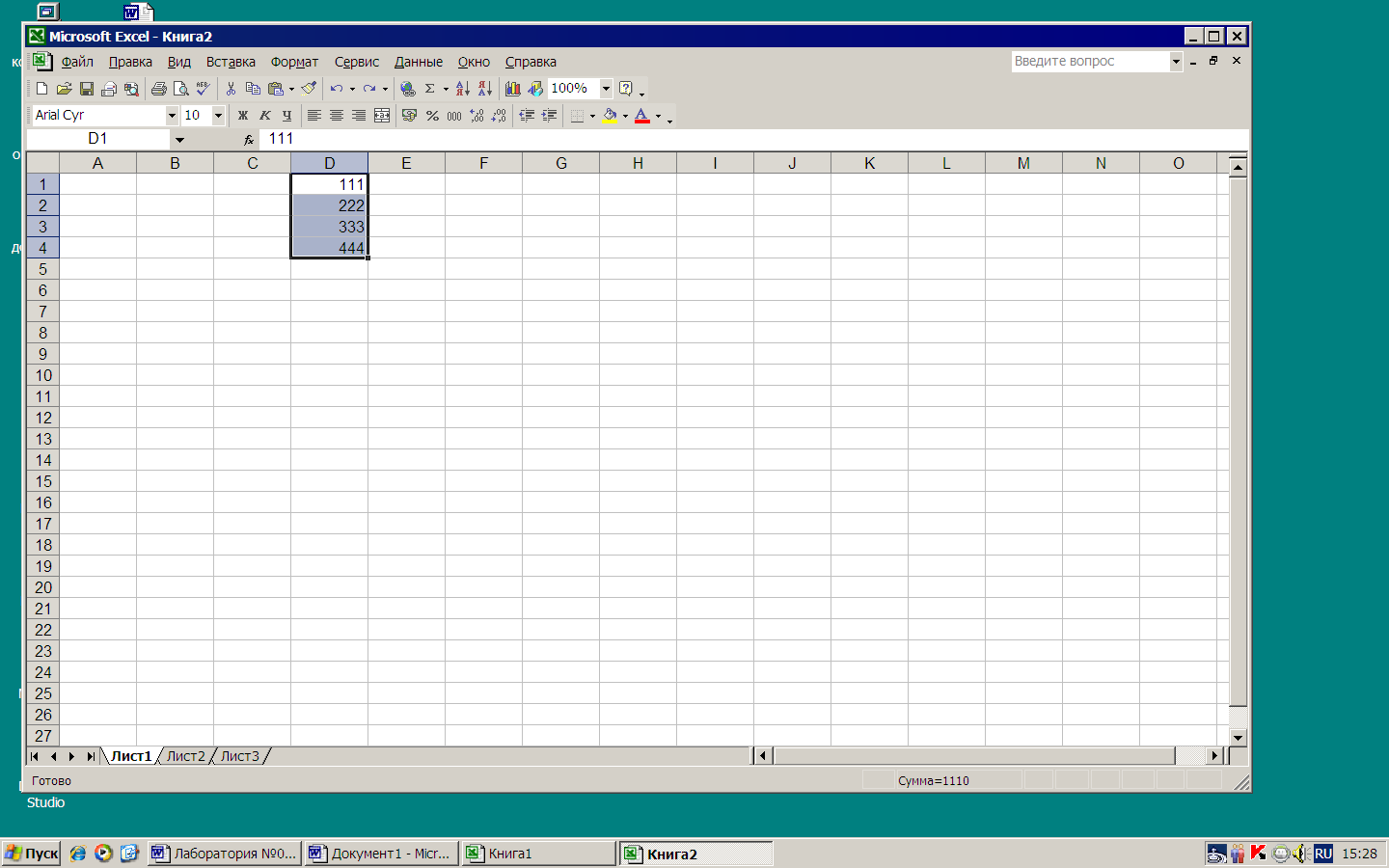Click the Open file folder icon
This screenshot has width=1389, height=868.
[x=64, y=89]
